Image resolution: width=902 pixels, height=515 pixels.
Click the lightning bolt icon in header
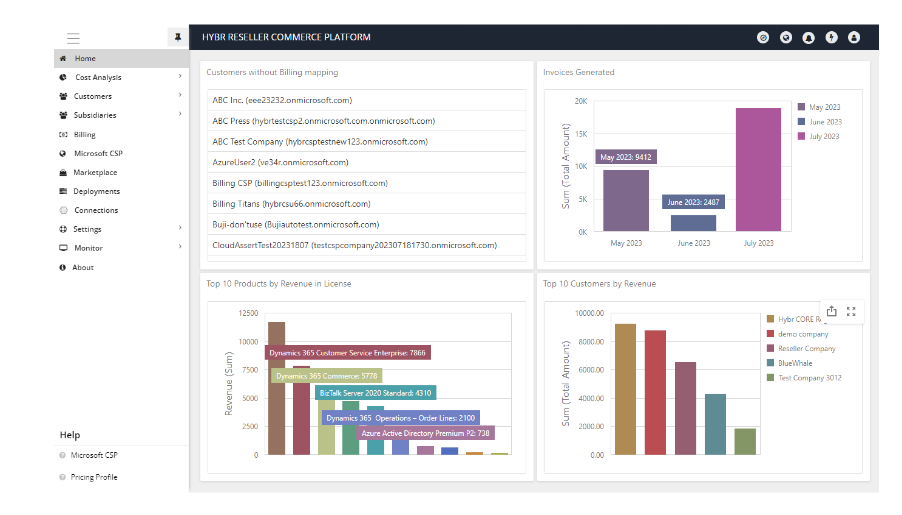(831, 37)
